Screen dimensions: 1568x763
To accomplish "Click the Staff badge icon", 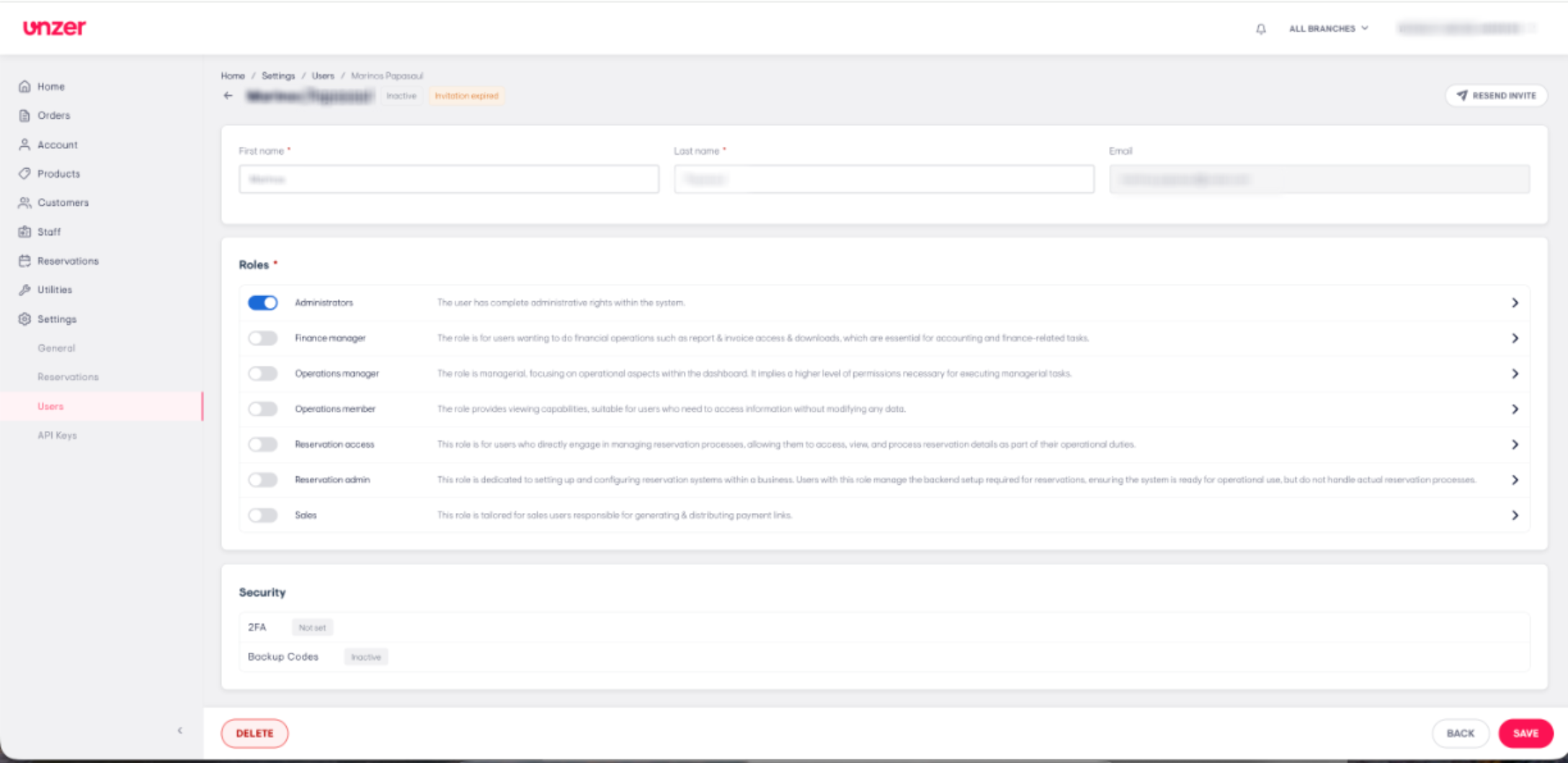I will click(24, 231).
